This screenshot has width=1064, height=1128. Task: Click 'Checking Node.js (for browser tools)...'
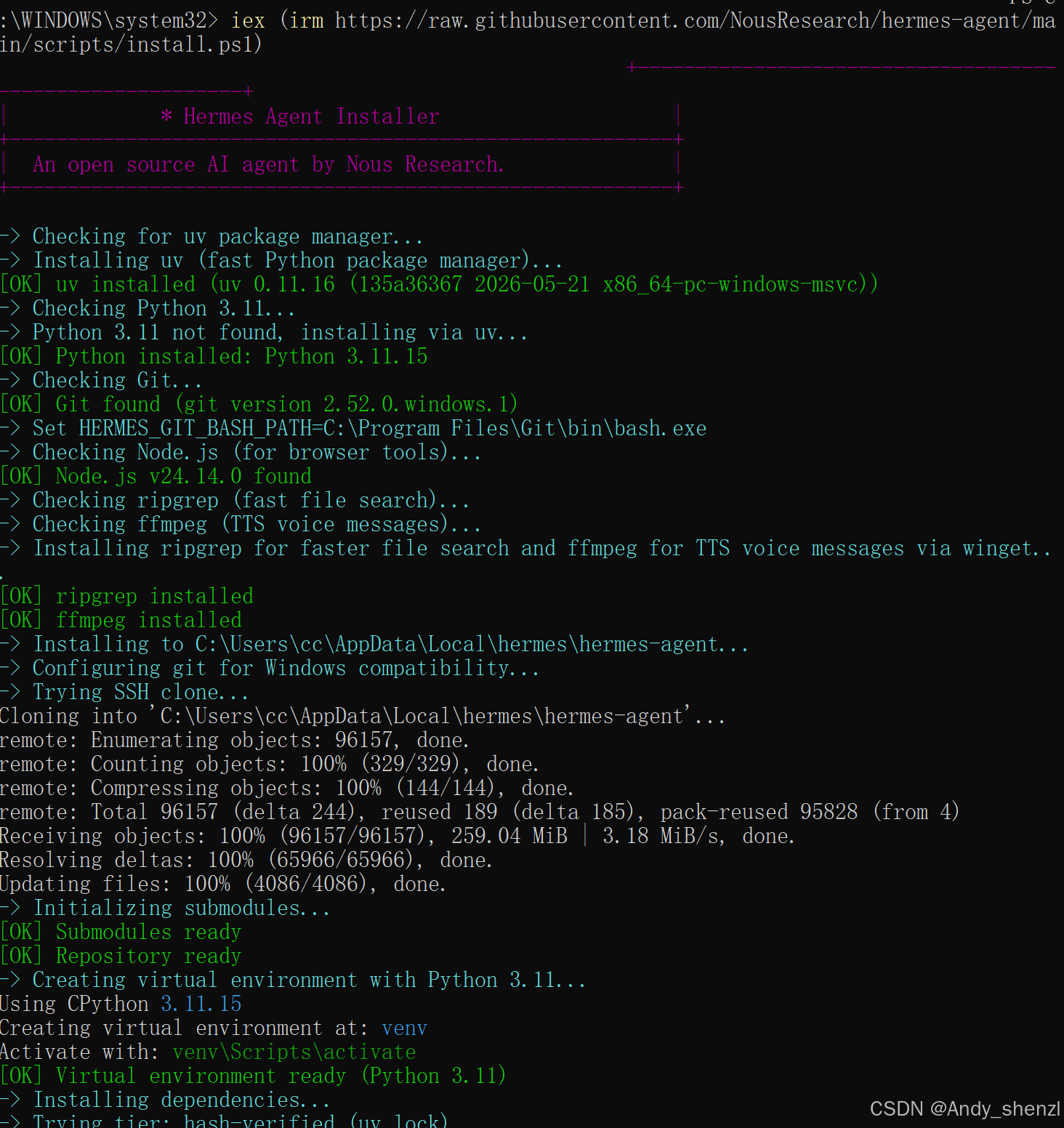click(x=241, y=452)
